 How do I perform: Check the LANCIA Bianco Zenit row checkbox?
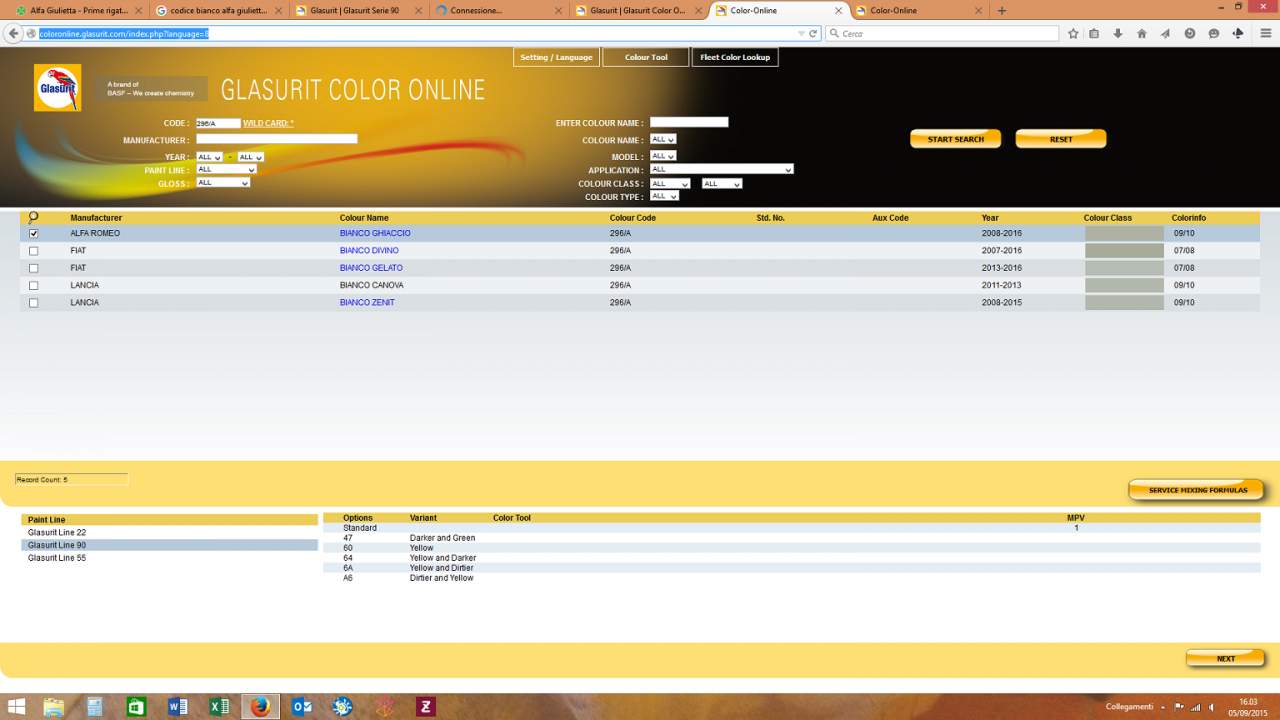(x=33, y=303)
